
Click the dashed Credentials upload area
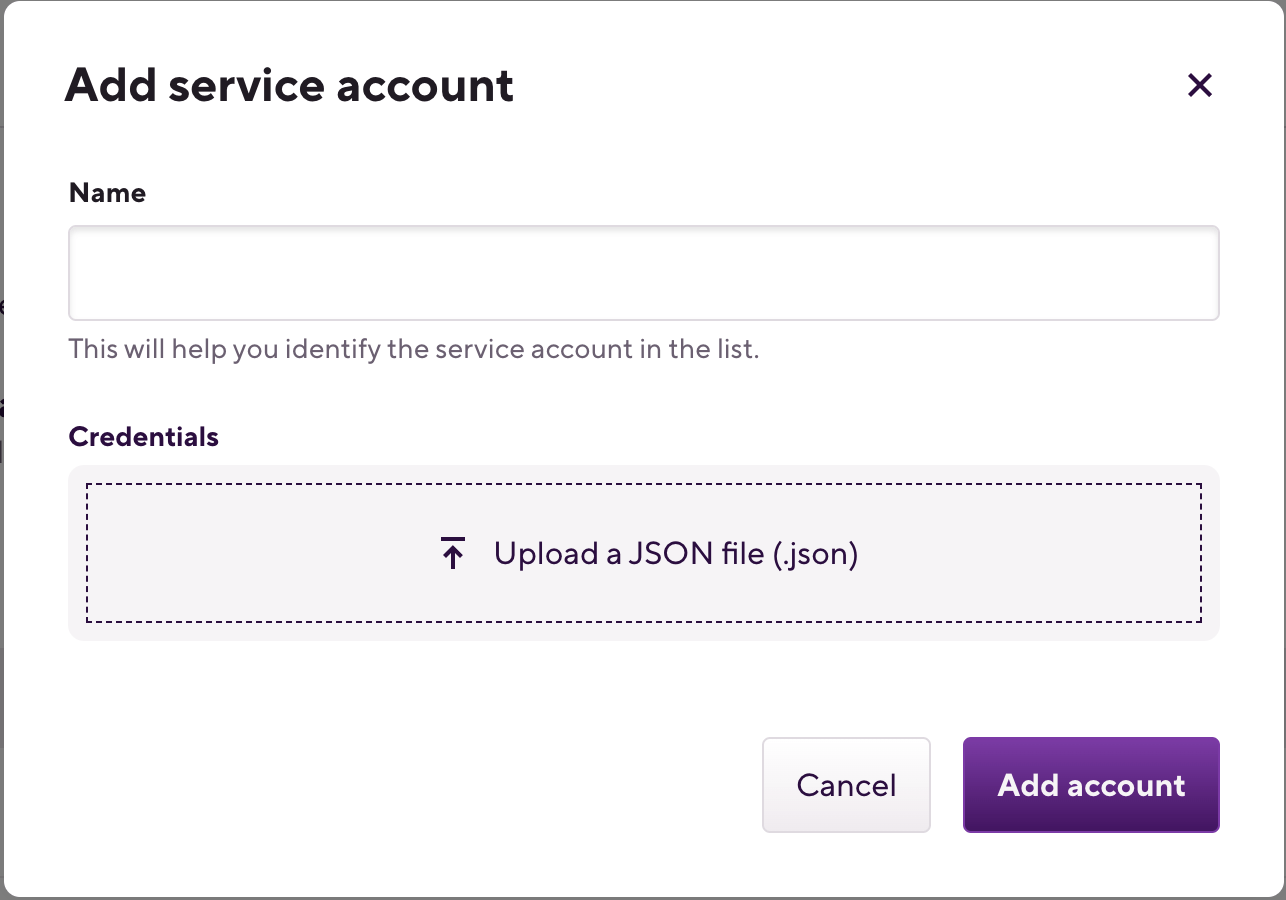pos(643,551)
